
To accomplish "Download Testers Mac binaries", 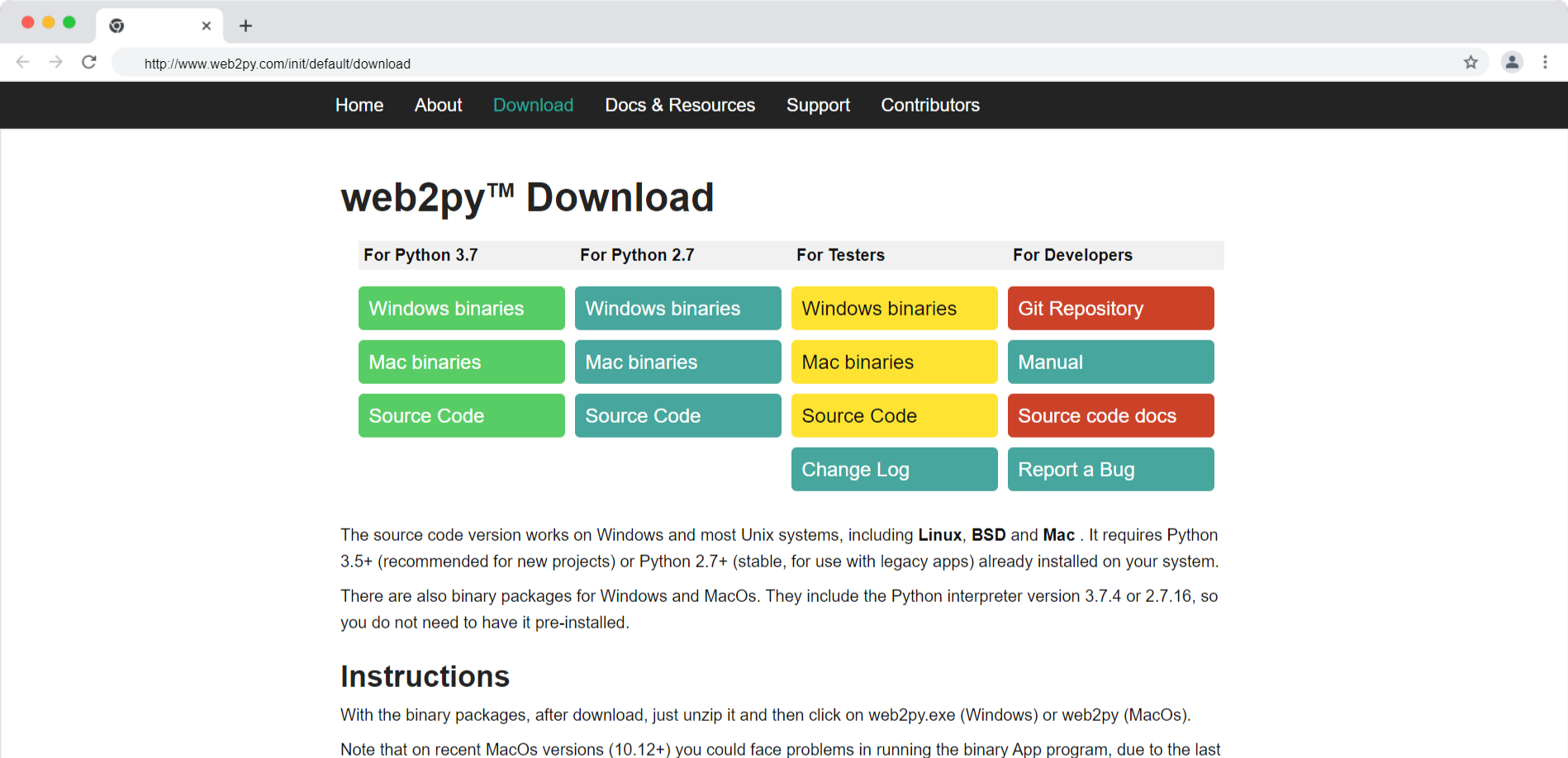I will [895, 362].
